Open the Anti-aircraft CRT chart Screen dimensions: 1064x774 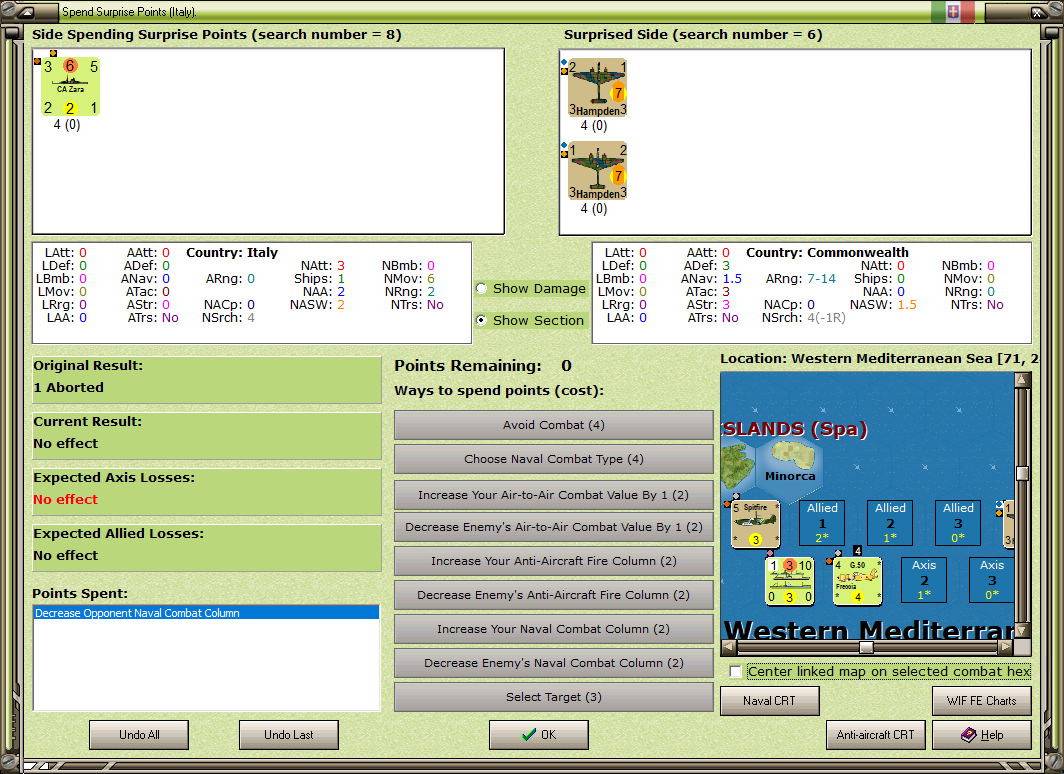click(875, 735)
